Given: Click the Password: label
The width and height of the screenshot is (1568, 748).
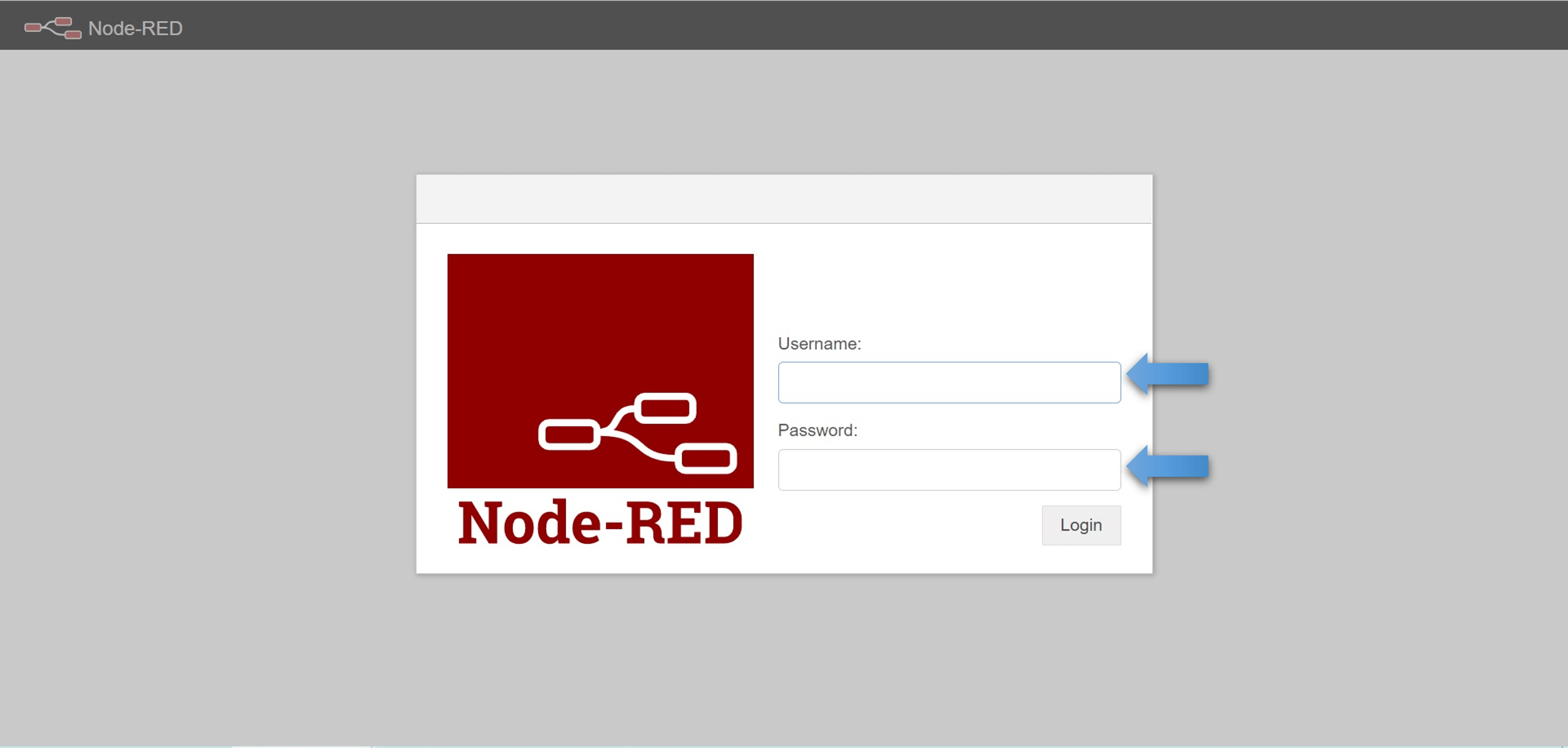Looking at the screenshot, I should click(817, 430).
